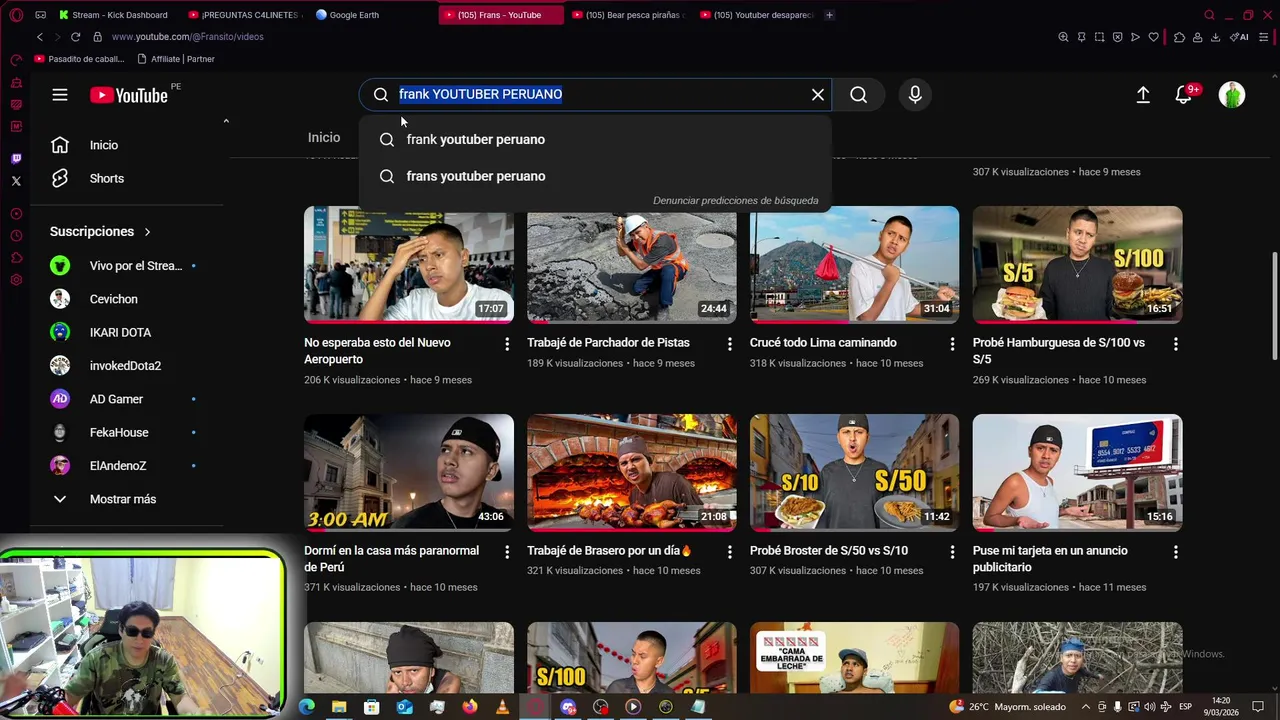Clear the search box with the X
Viewport: 1280px width, 720px height.
tap(818, 94)
